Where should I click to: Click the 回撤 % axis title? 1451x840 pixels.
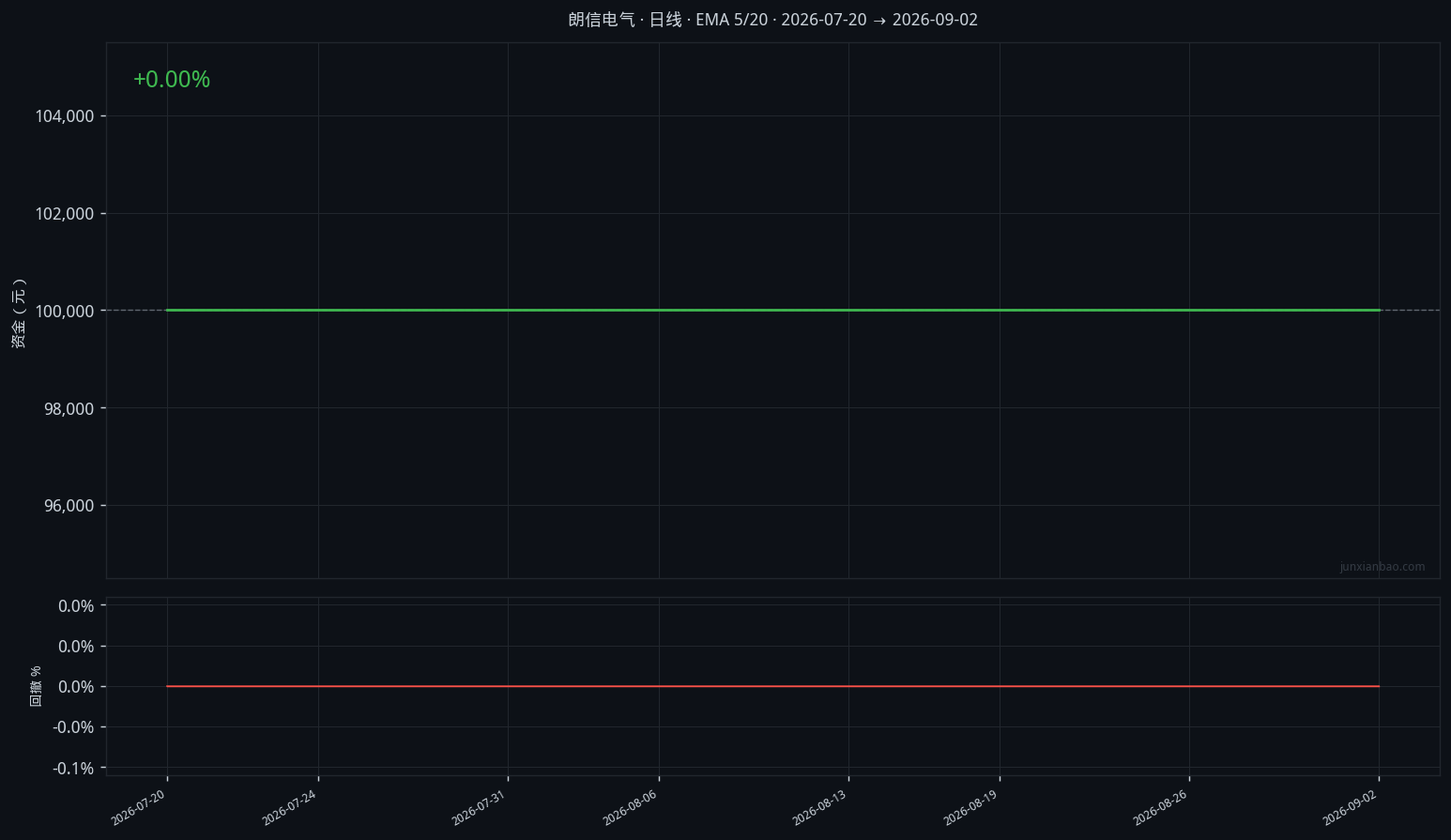[x=36, y=686]
